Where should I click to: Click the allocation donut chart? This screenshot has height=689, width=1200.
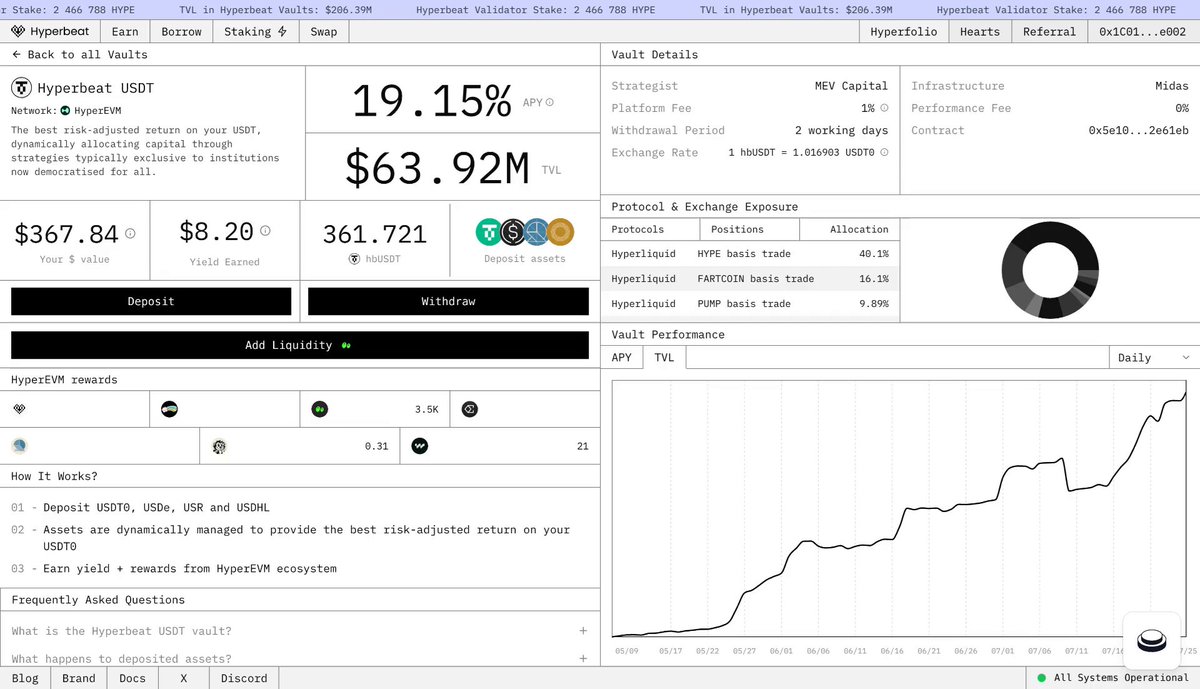tap(1049, 269)
